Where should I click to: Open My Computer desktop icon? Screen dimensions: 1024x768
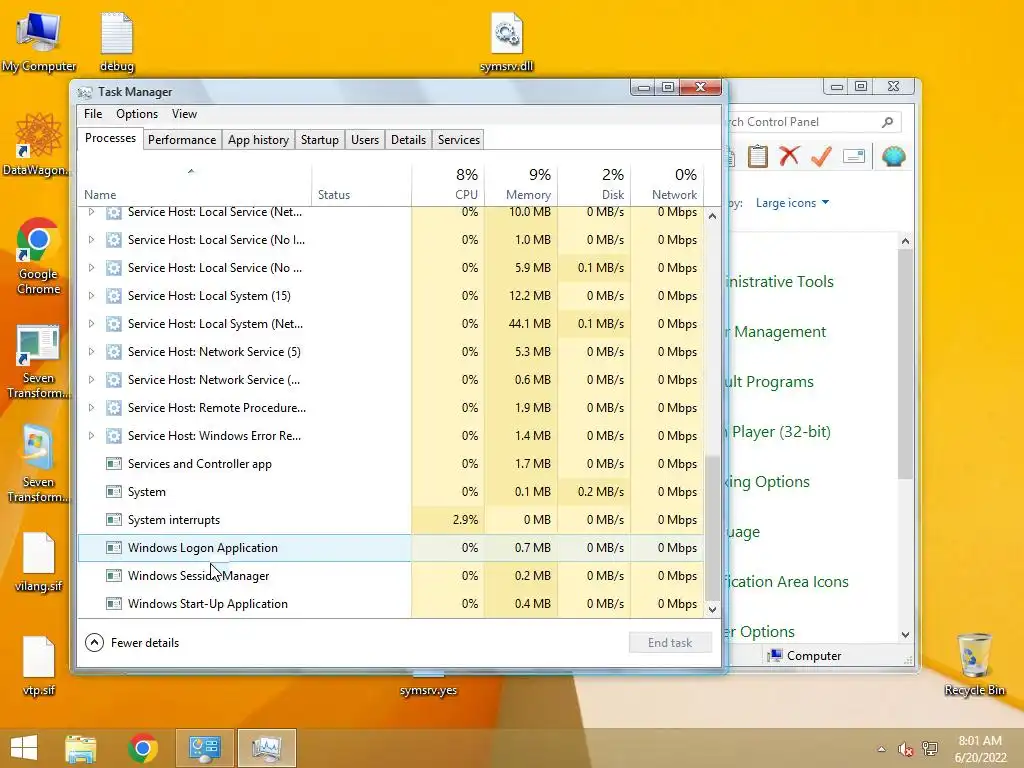pyautogui.click(x=39, y=41)
